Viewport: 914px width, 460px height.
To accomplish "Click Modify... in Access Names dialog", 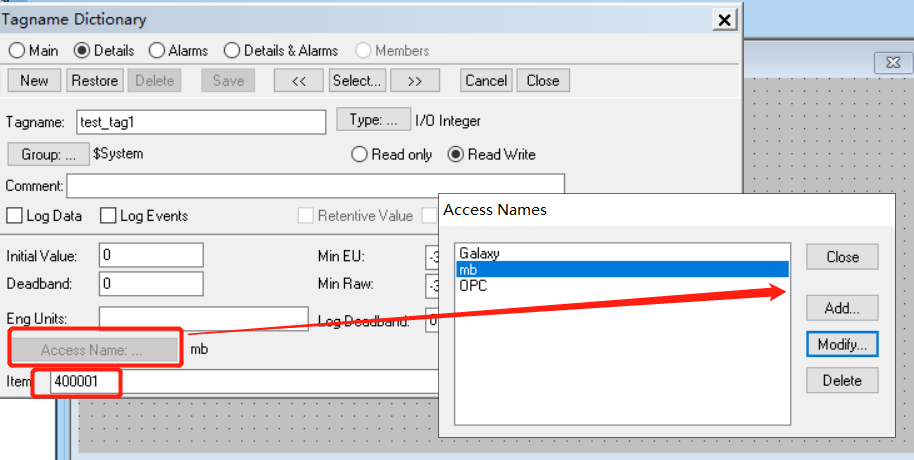I will tap(842, 345).
